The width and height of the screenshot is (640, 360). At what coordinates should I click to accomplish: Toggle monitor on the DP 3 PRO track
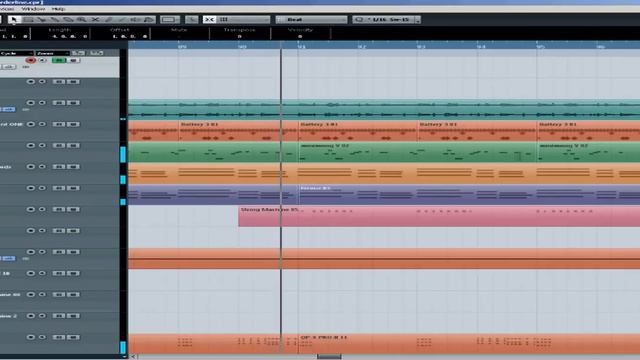pyautogui.click(x=42, y=337)
